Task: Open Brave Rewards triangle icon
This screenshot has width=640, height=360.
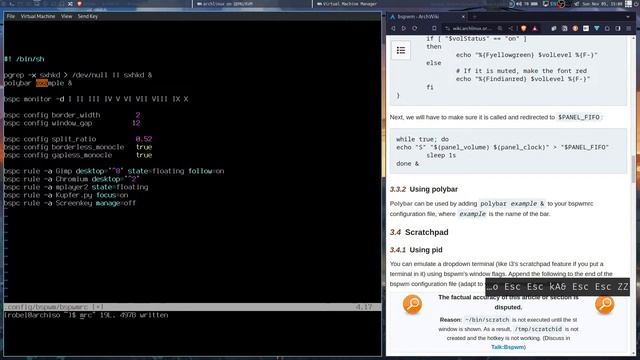Action: [535, 29]
